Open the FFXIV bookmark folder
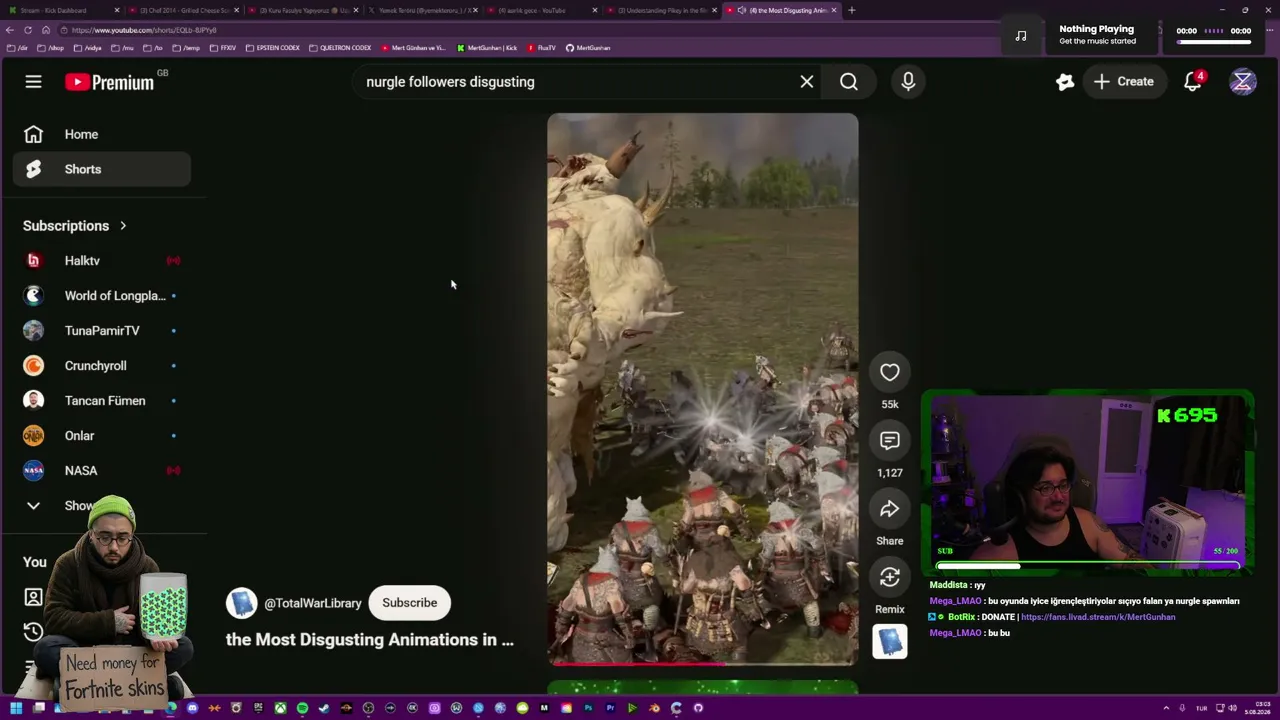Screen dimensions: 1280x720 [x=222, y=48]
